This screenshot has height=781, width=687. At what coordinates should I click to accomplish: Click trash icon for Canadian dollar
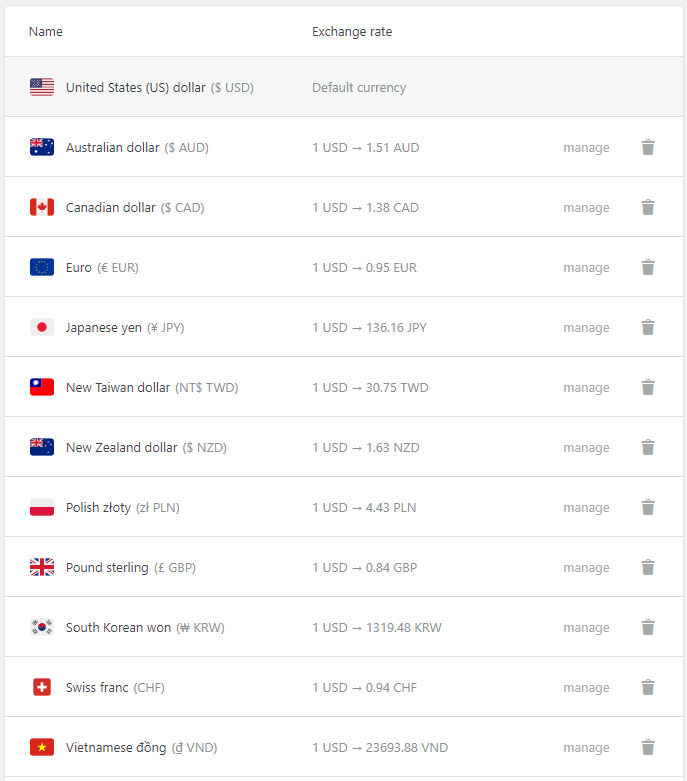point(648,207)
